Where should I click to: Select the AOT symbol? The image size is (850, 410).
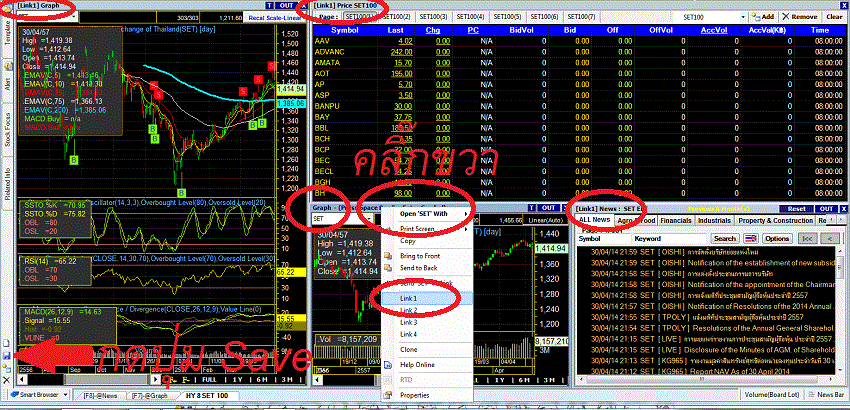pyautogui.click(x=321, y=73)
